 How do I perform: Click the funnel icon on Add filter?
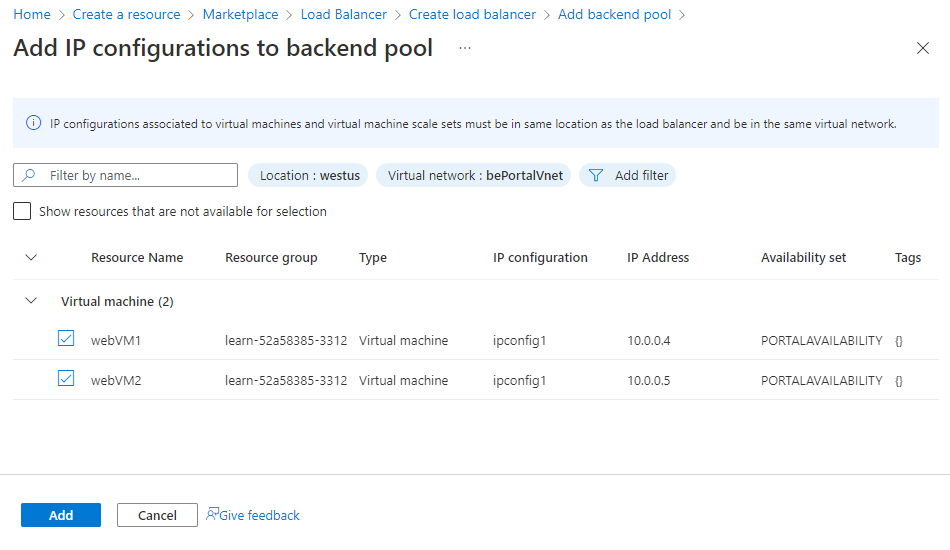click(x=596, y=175)
